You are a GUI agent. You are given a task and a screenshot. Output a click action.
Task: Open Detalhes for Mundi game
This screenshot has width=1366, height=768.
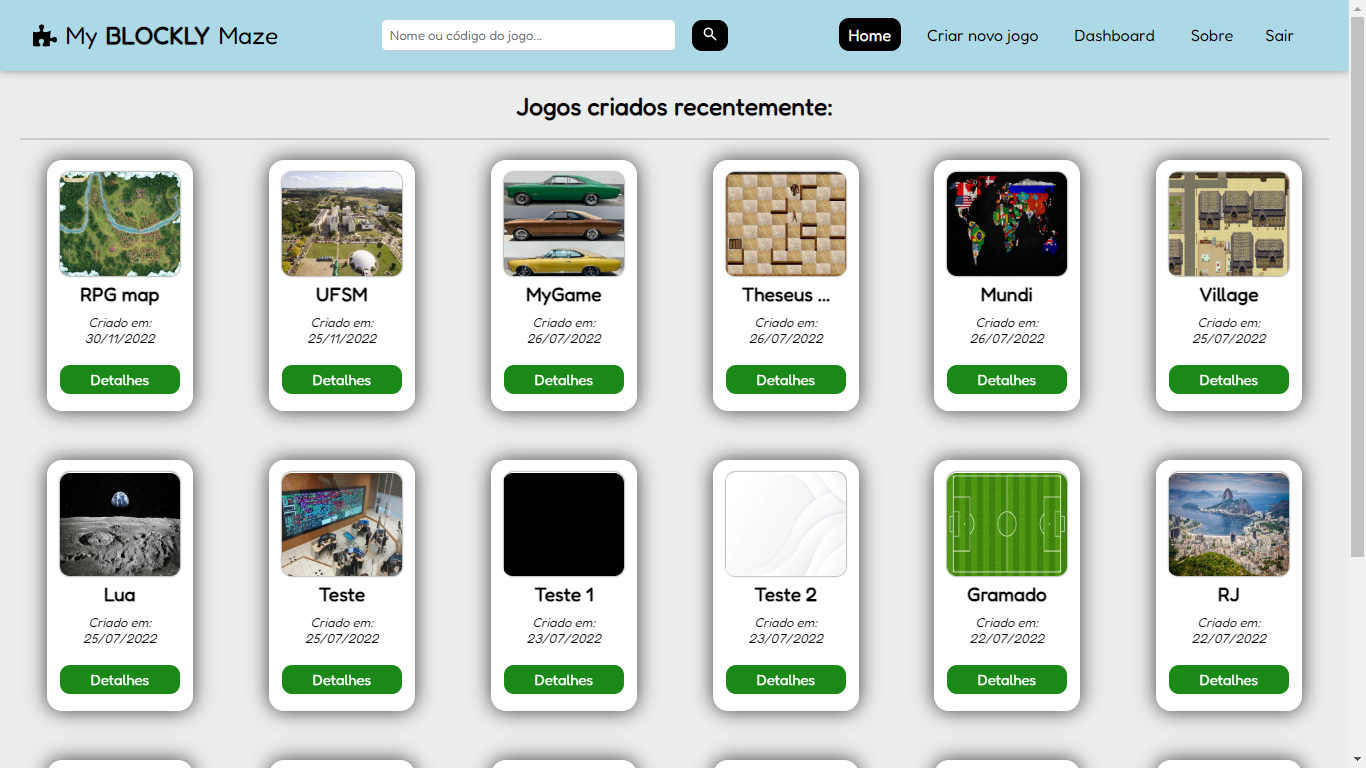pyautogui.click(x=1007, y=380)
